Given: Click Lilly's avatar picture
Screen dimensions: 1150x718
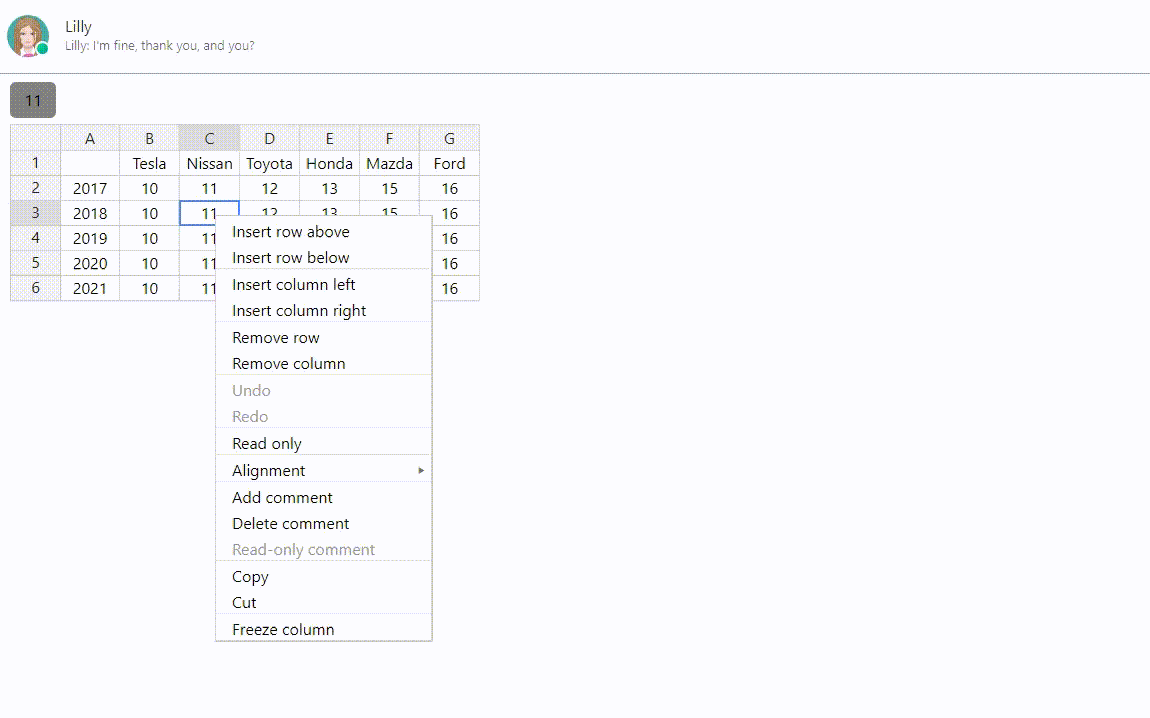Looking at the screenshot, I should point(28,36).
